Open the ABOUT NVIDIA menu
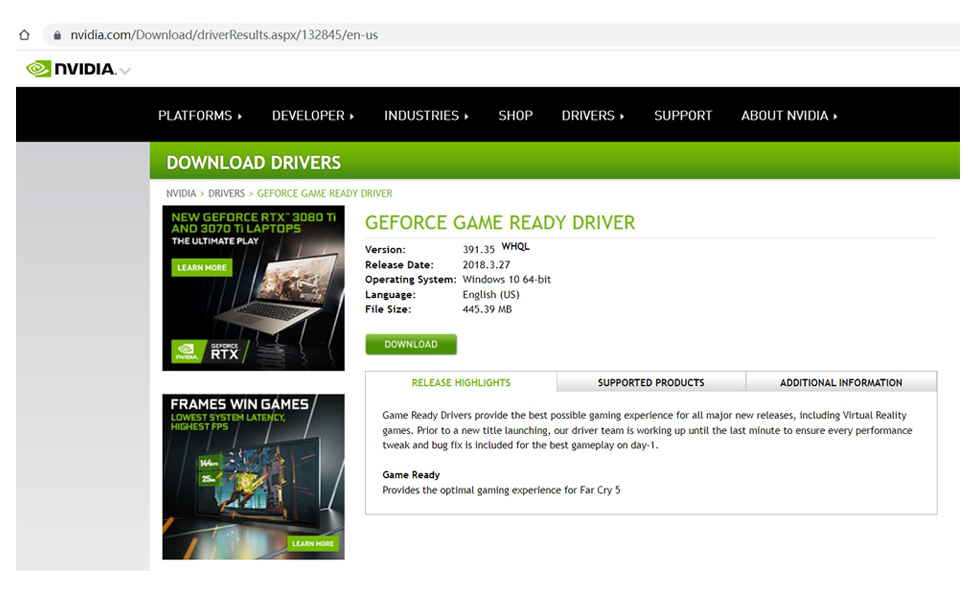Screen dimensions: 970x600 789,116
